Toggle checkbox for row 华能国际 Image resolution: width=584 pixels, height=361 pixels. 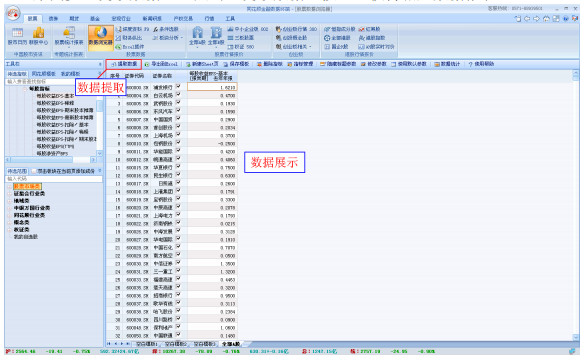178,151
